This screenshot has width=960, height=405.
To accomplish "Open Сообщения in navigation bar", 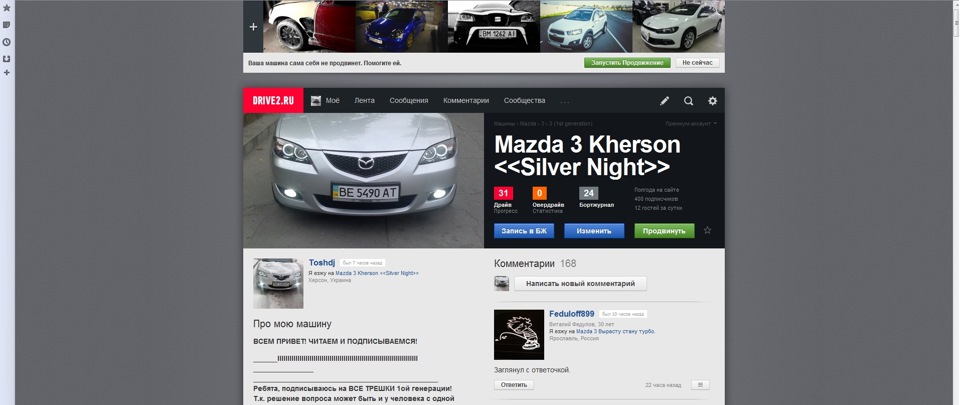I will 409,101.
